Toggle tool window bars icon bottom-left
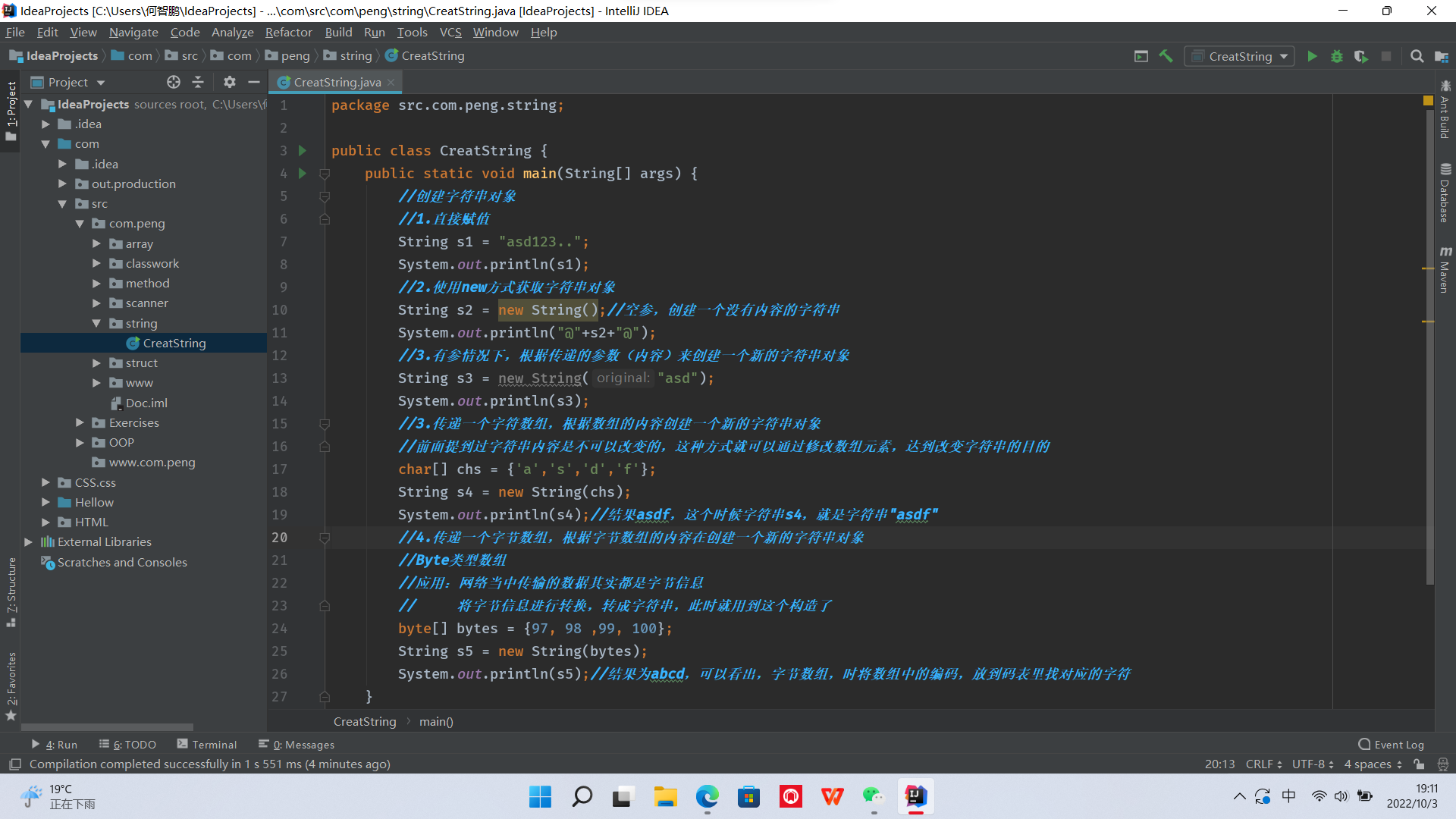1456x819 pixels. pyautogui.click(x=14, y=764)
